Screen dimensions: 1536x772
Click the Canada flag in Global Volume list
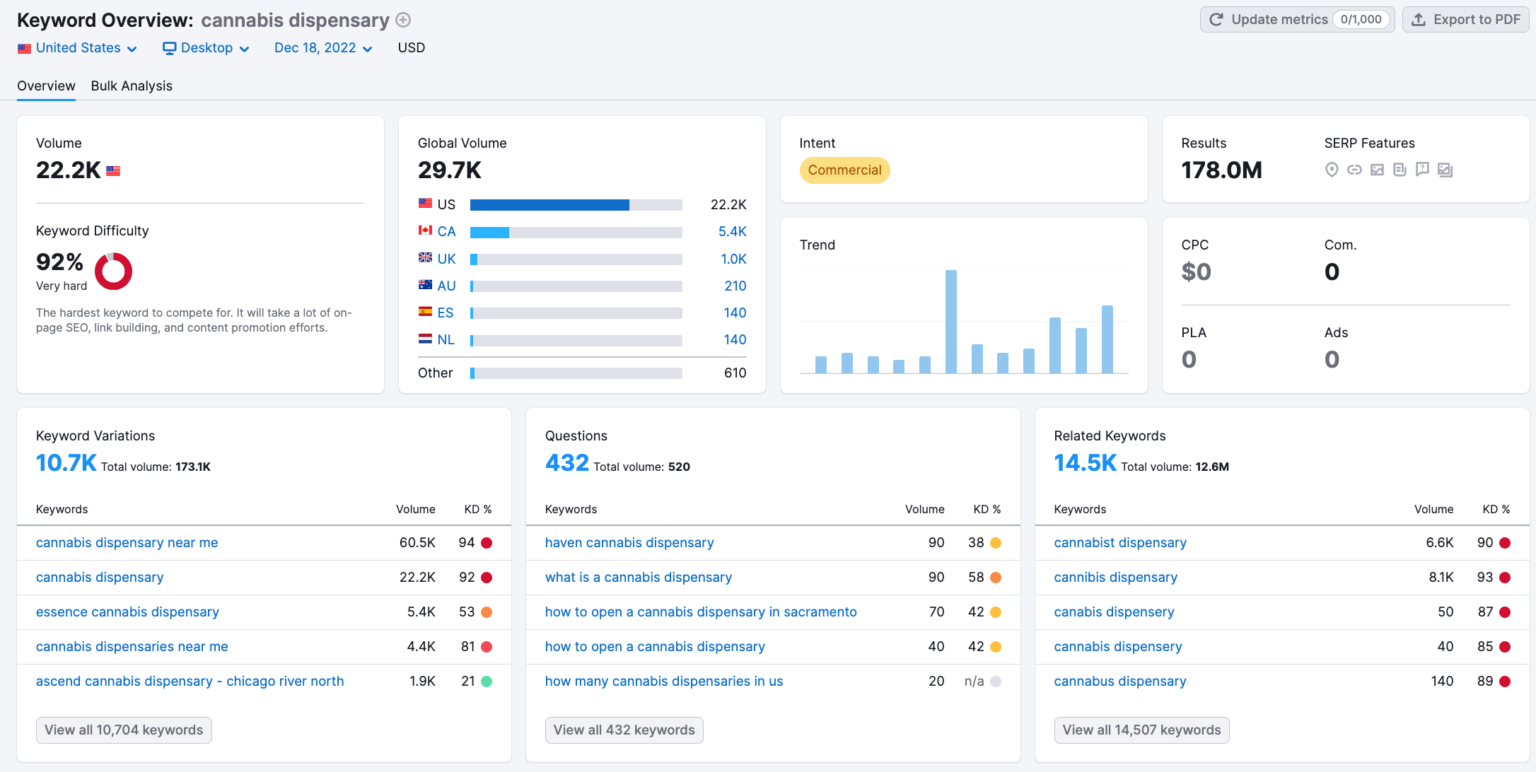[x=425, y=231]
